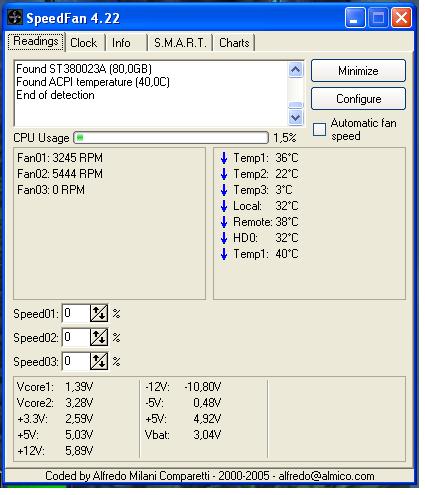Open the S.M.A.R.T. tab
The height and width of the screenshot is (495, 425).
point(180,43)
